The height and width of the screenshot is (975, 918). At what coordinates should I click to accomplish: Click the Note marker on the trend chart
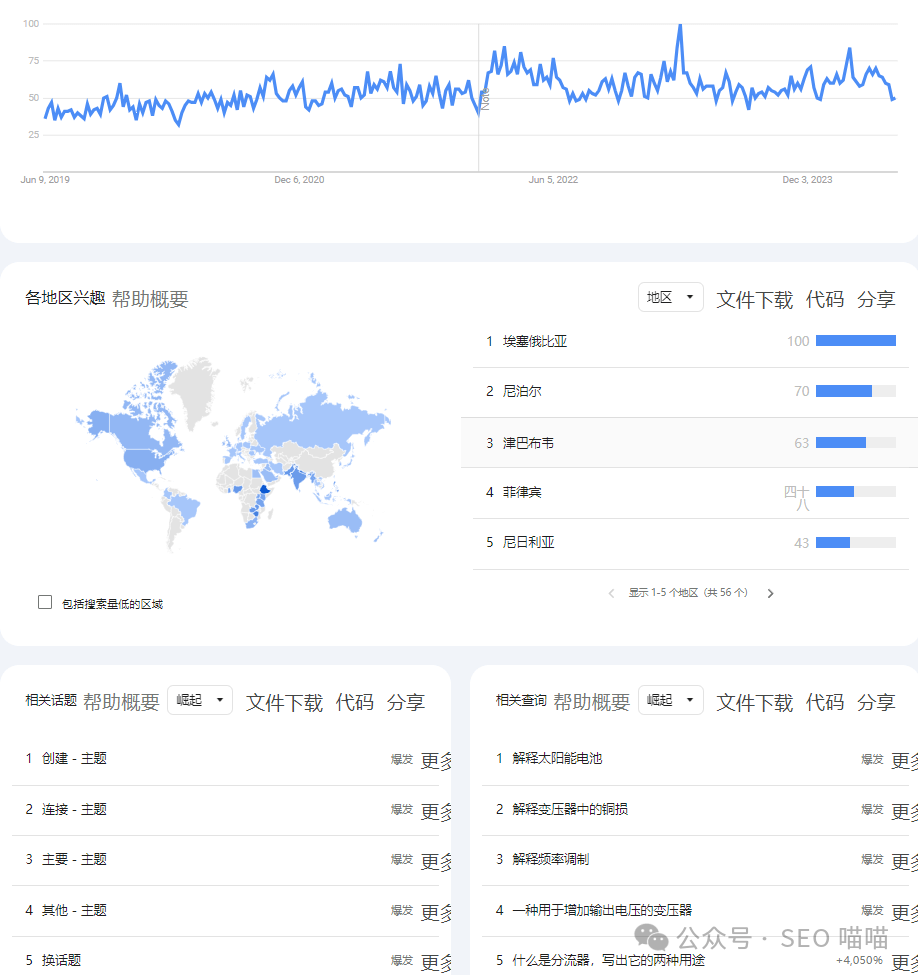coord(486,99)
